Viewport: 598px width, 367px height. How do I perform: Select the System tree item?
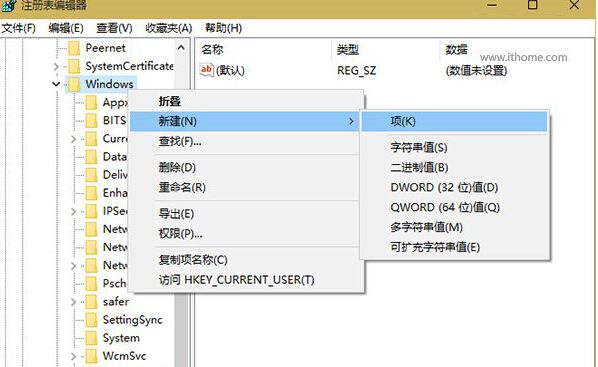(x=121, y=338)
